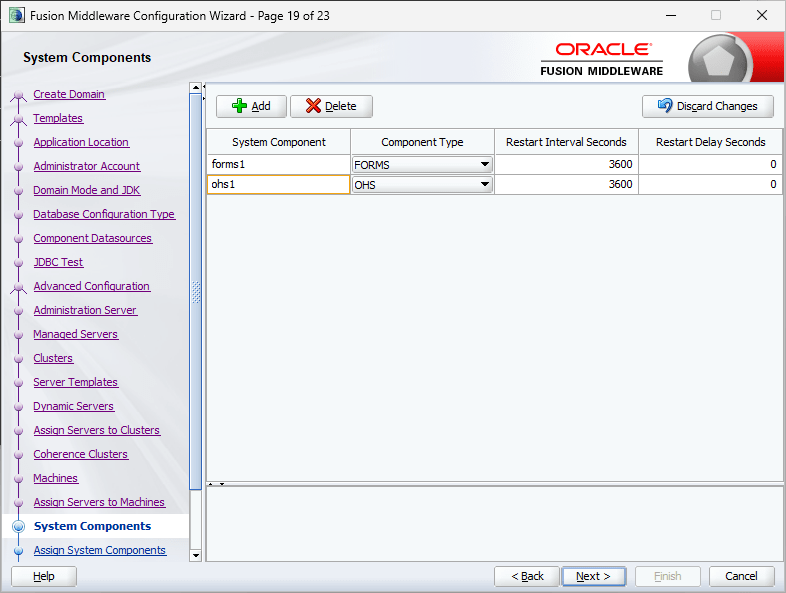Screen dimensions: 786x593
Task: Click the Create Domain step node icon
Action: point(19,95)
